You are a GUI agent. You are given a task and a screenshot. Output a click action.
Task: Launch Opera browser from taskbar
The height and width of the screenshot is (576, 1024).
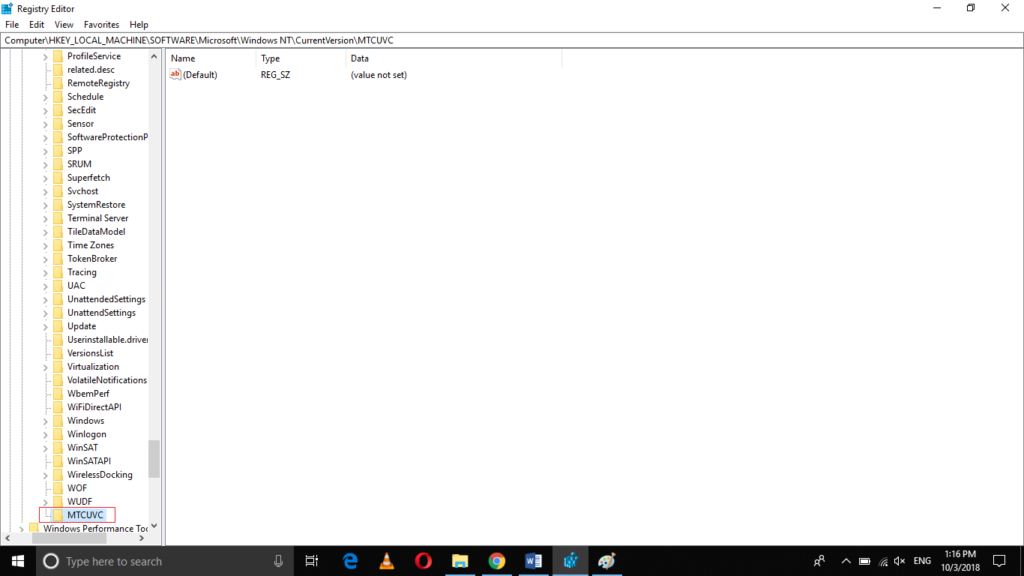click(423, 561)
